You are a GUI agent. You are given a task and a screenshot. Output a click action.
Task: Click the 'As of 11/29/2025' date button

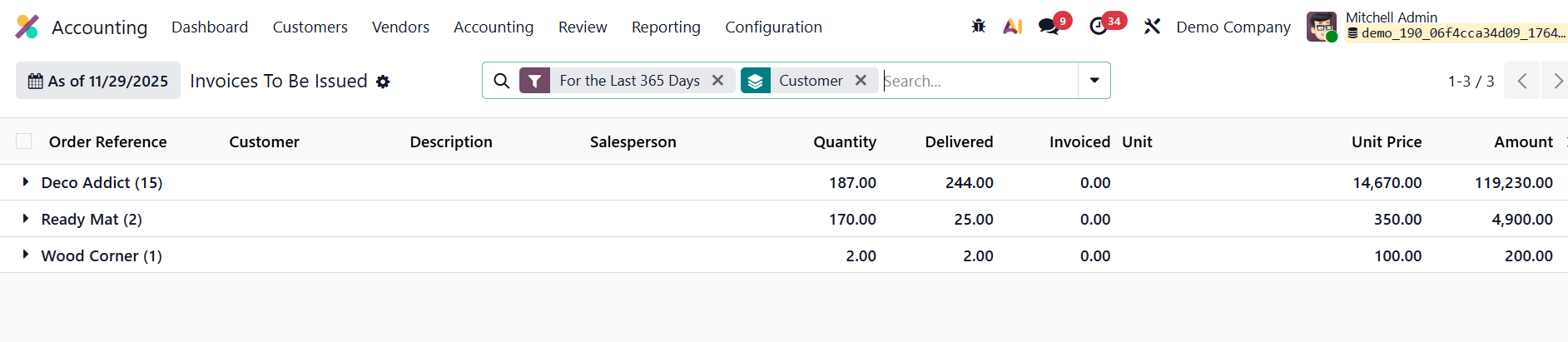pos(98,81)
